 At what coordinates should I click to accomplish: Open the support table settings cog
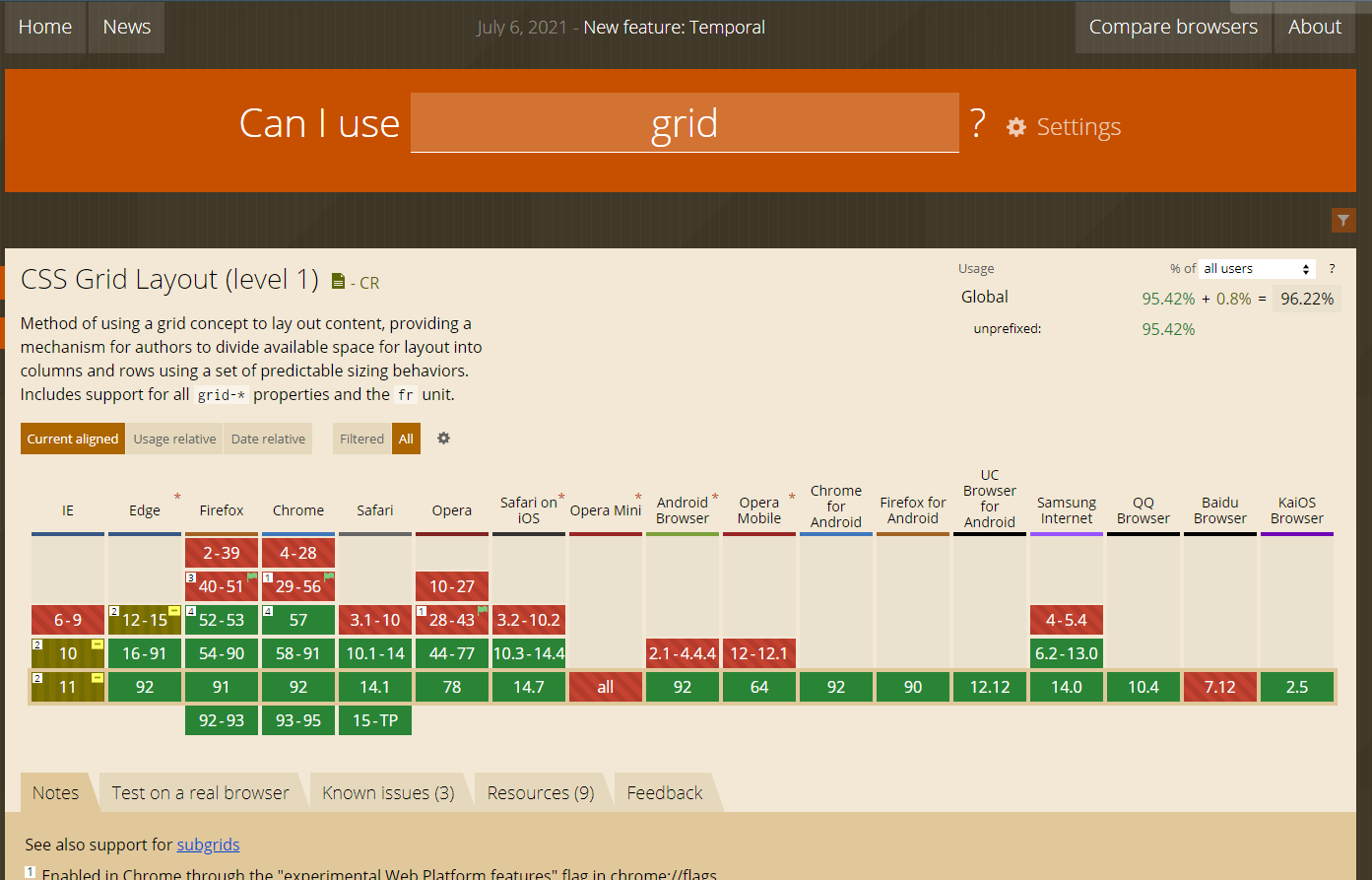coord(443,439)
